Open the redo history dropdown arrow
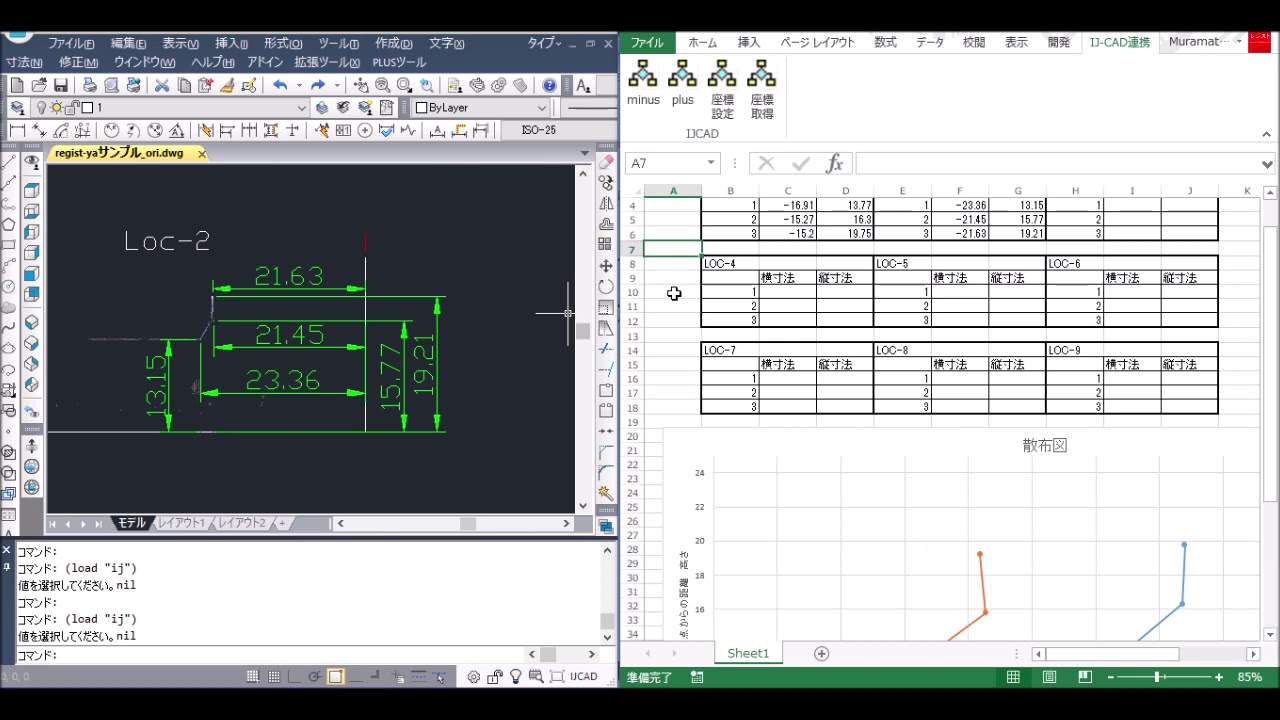1280x720 pixels. pos(337,85)
